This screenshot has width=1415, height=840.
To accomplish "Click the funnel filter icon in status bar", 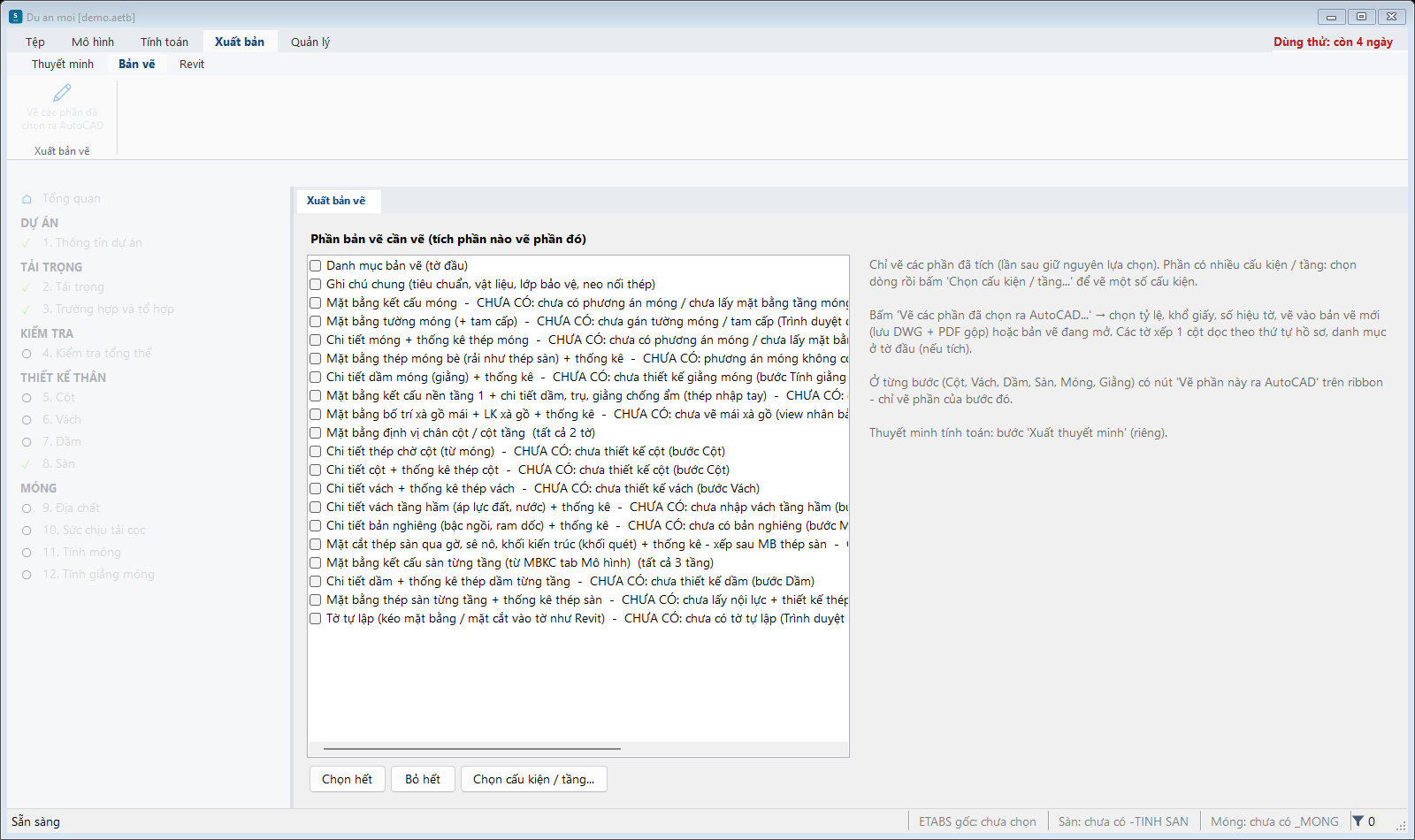I will (1358, 821).
